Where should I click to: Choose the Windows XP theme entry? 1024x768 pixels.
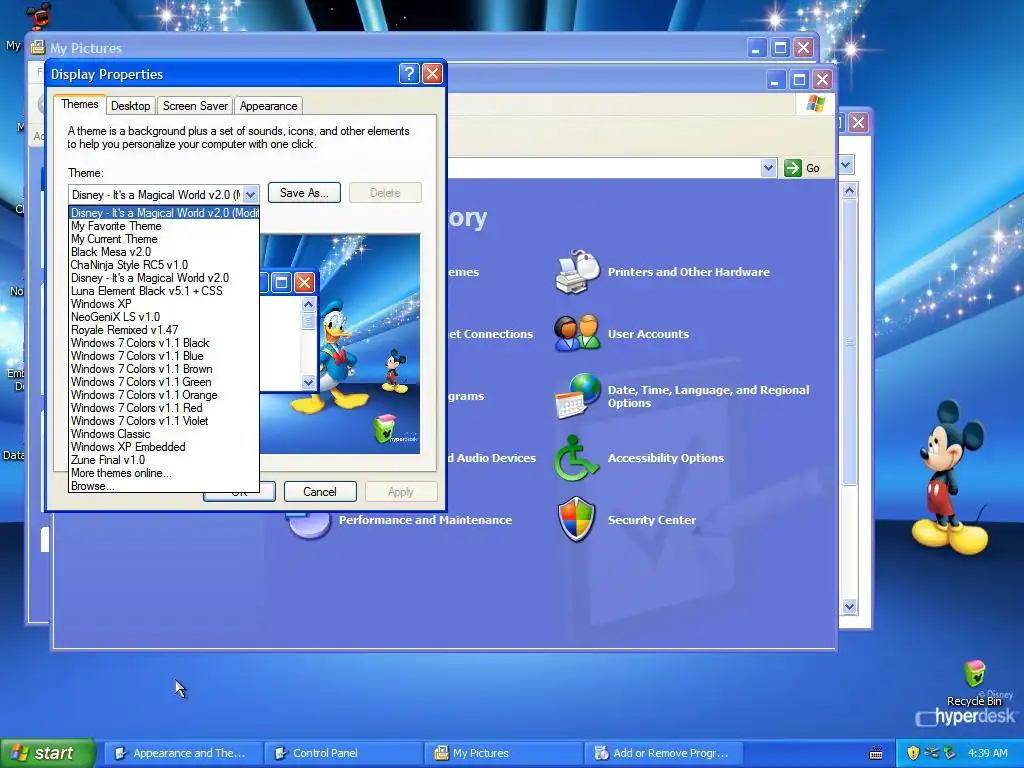coord(164,304)
